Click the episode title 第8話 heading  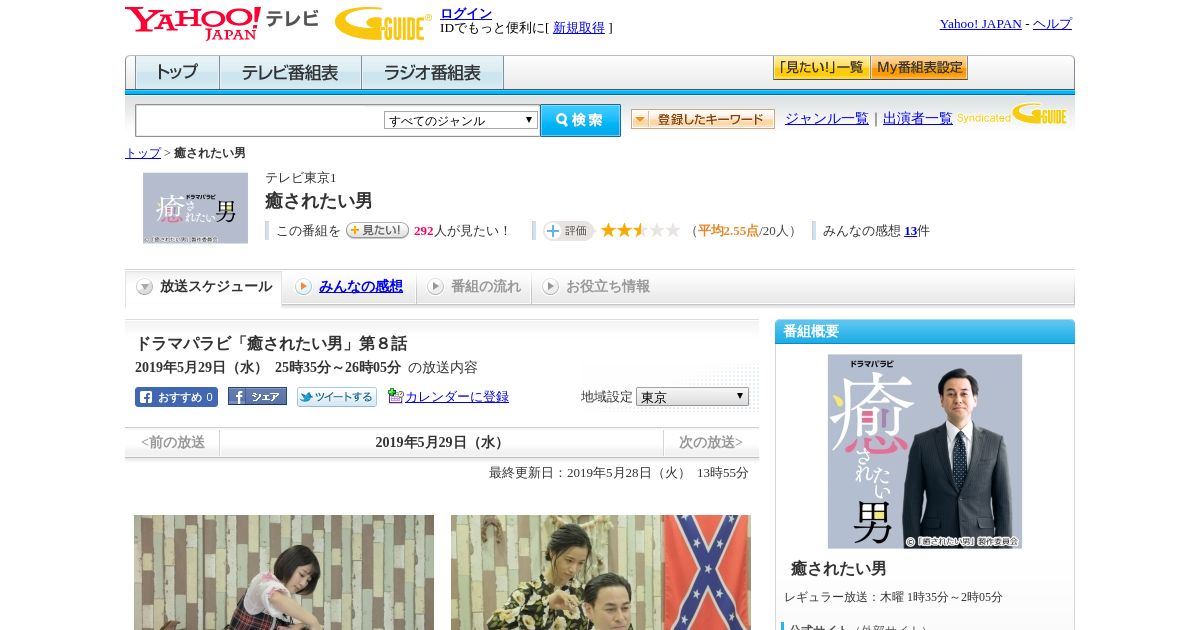[271, 343]
